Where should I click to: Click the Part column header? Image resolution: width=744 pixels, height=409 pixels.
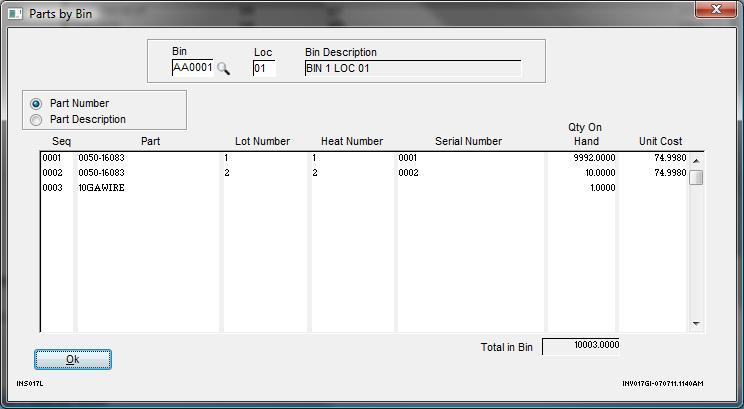tap(150, 141)
